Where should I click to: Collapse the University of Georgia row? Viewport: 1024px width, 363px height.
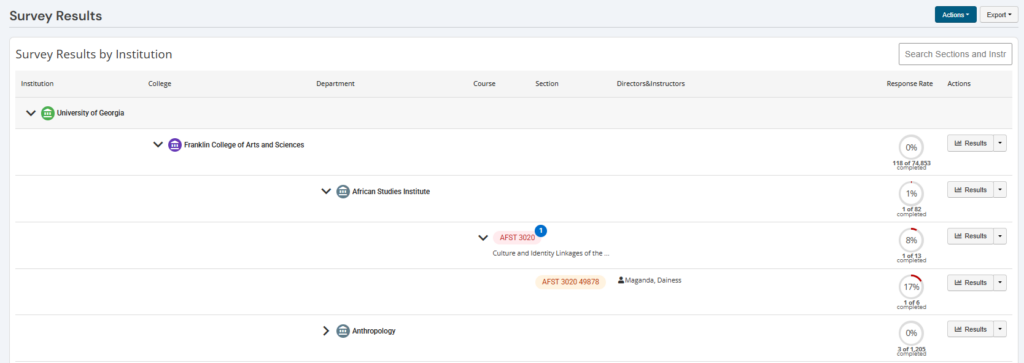(x=30, y=113)
